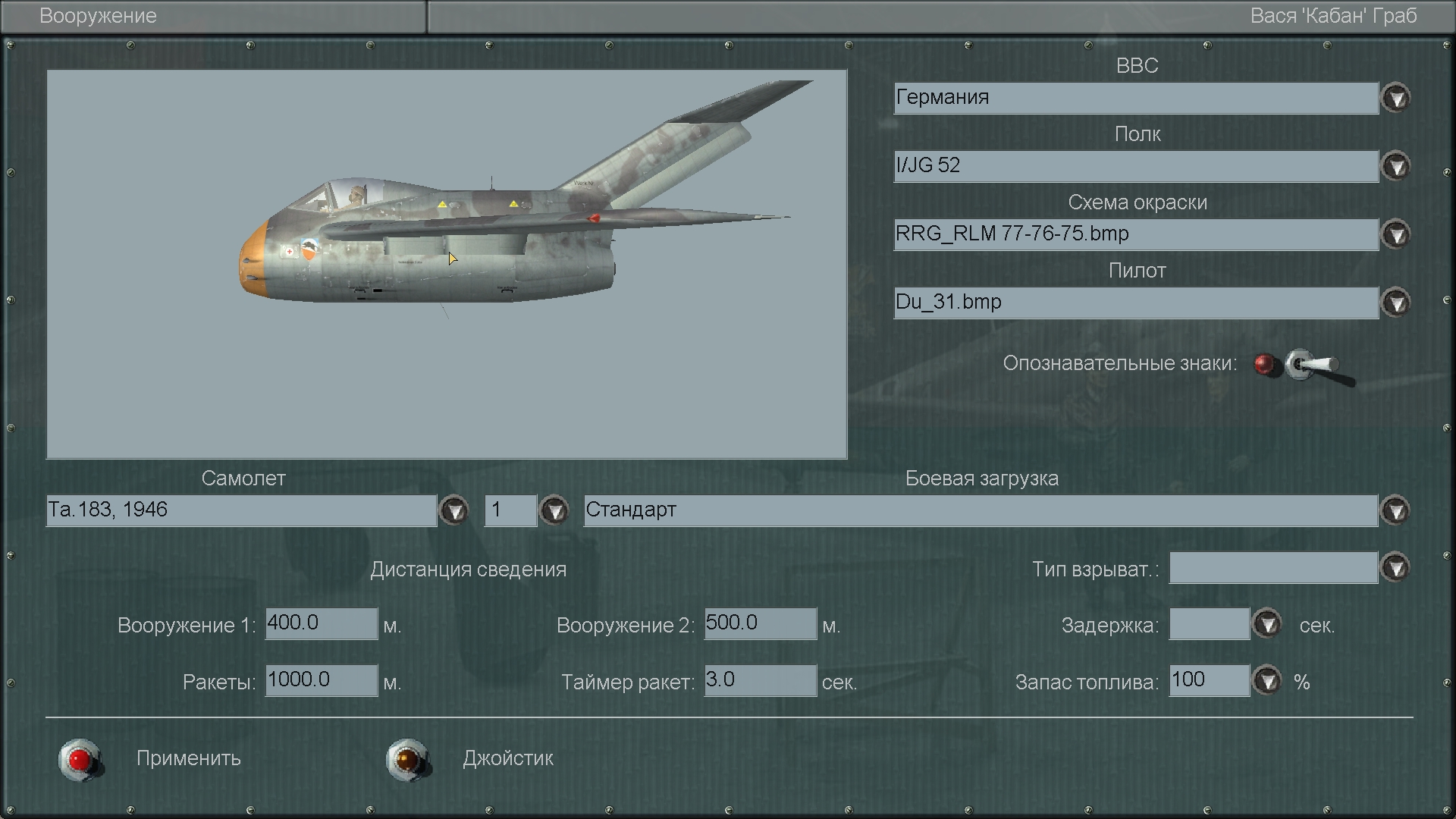
Task: Click the Вооружение 1 convergence field
Action: 321,623
